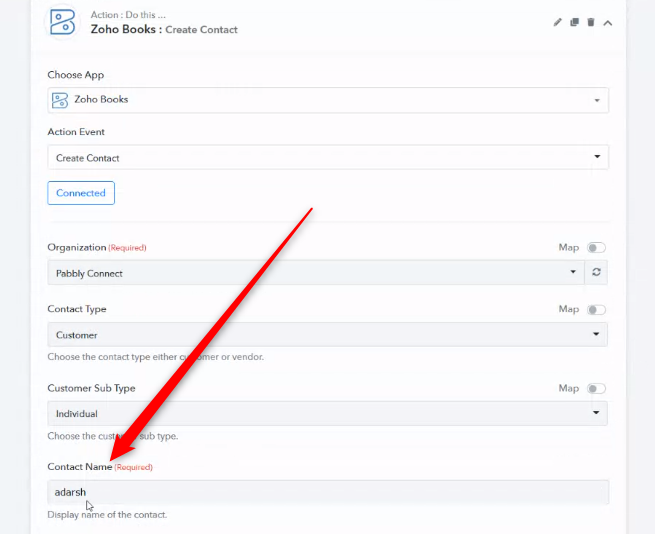Screen dimensions: 655x534
Task: Click the Contact Name (Required) label
Action: (x=100, y=467)
